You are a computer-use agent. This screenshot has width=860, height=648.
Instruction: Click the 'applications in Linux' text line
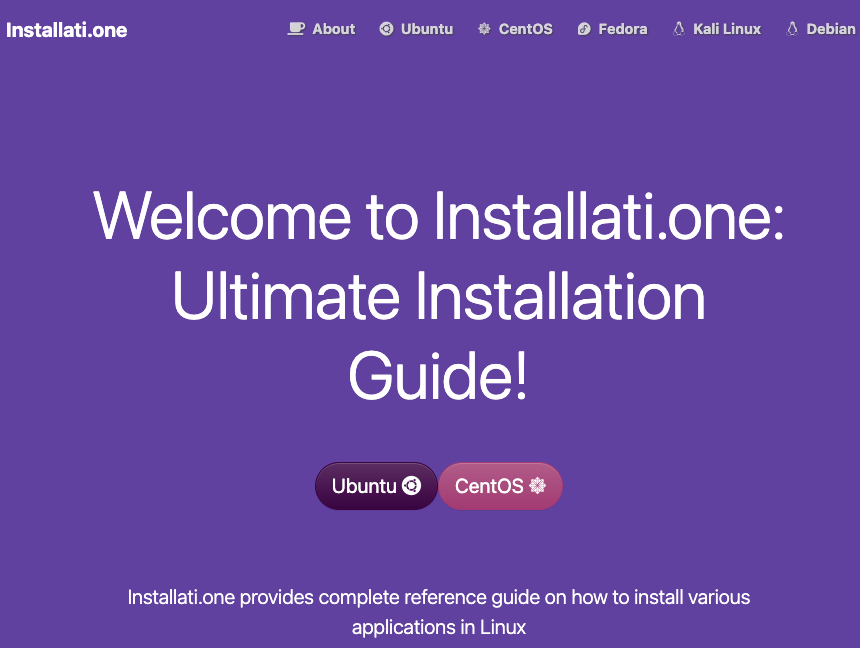[x=439, y=627]
